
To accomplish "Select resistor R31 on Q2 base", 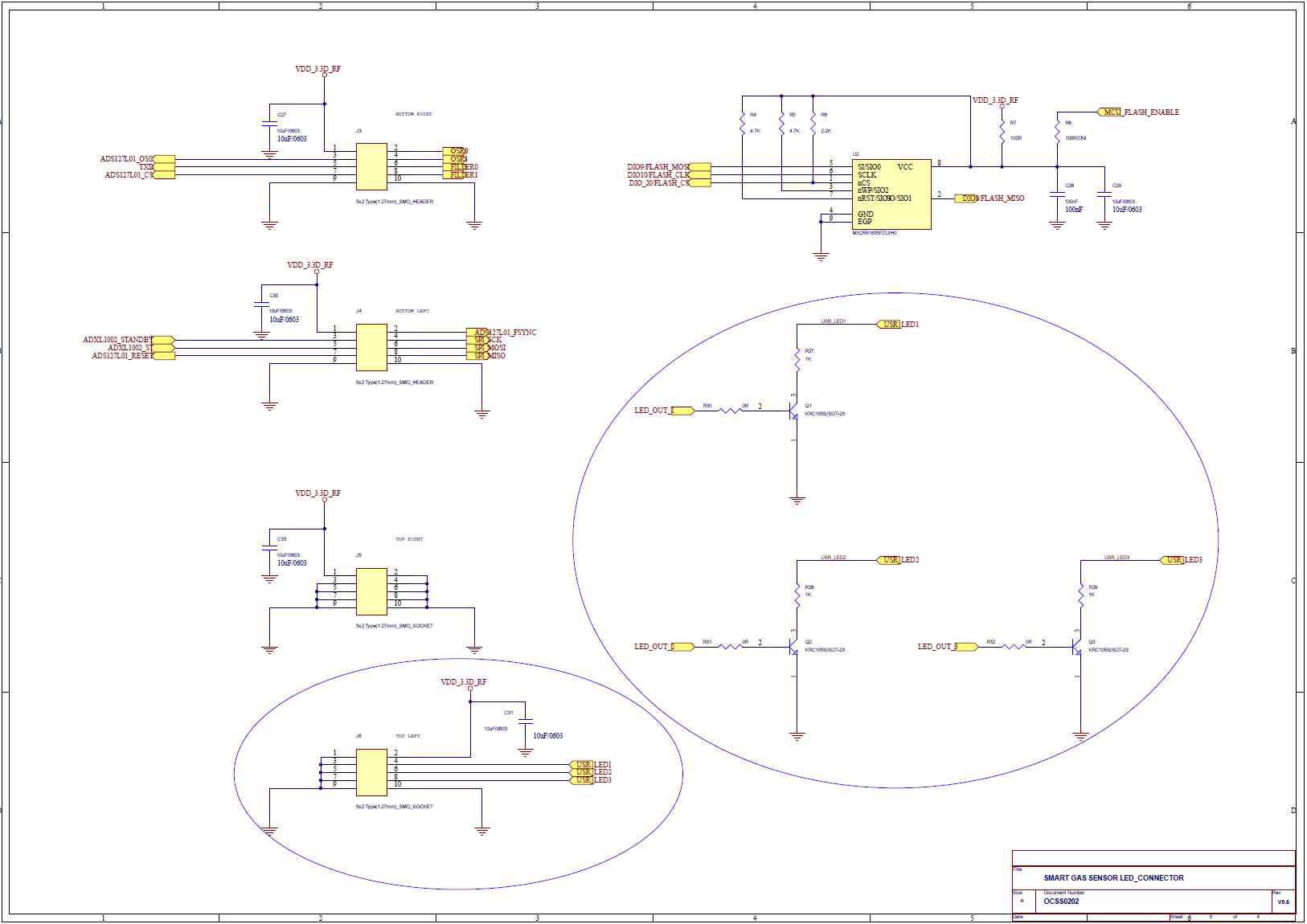I will (x=730, y=647).
